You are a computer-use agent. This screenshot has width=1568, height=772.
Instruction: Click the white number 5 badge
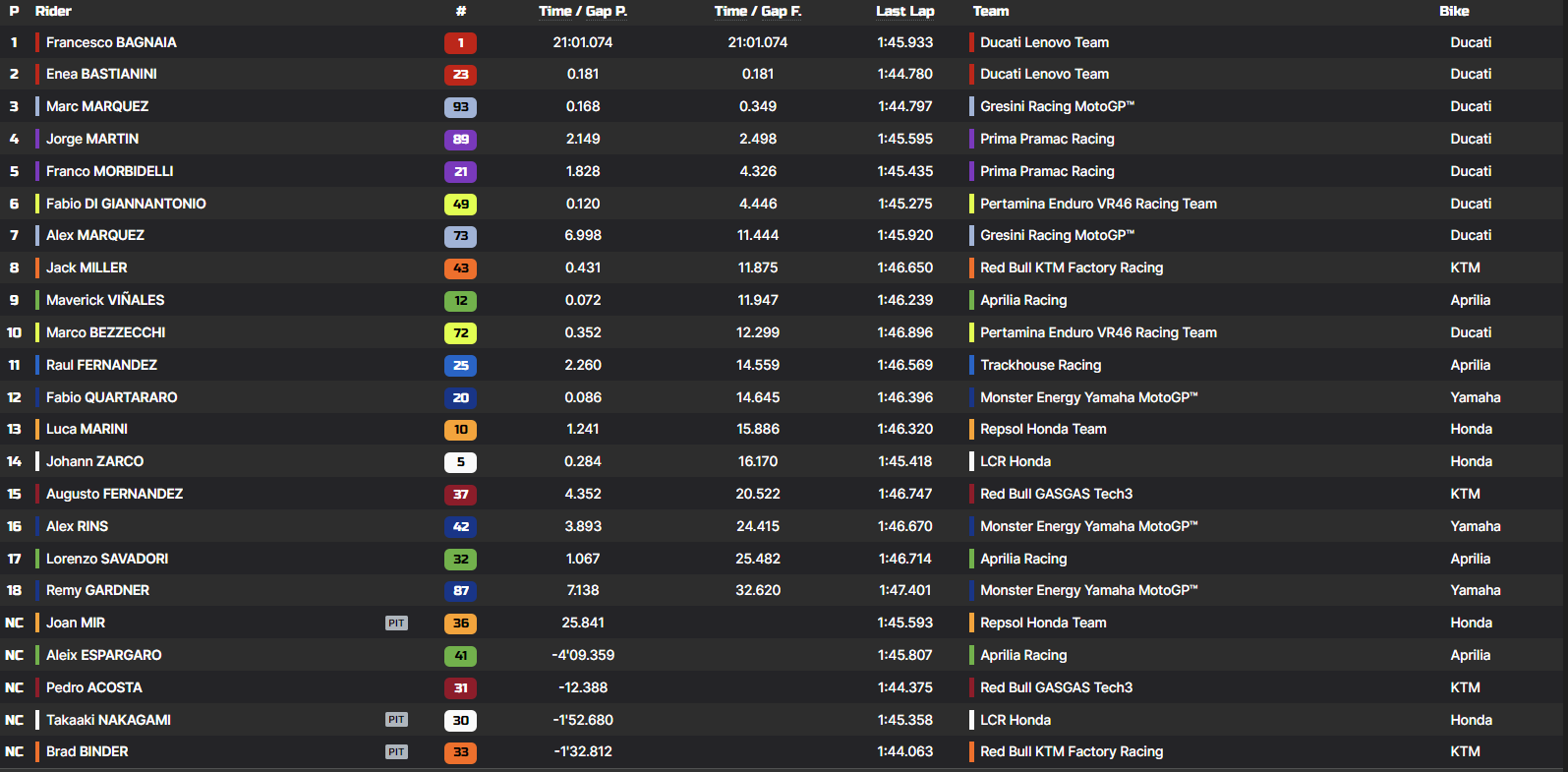click(460, 462)
